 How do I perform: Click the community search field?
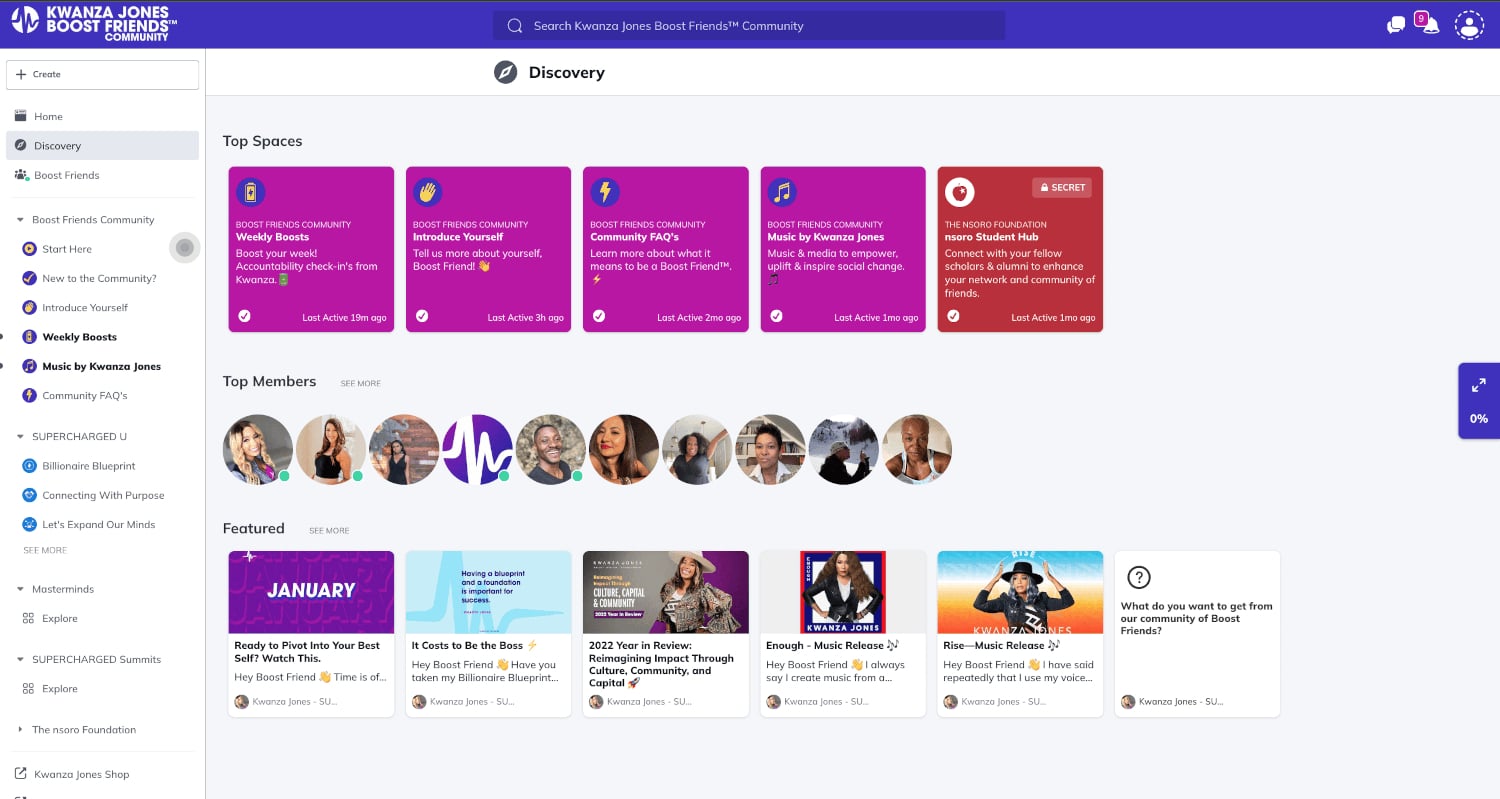tap(748, 26)
